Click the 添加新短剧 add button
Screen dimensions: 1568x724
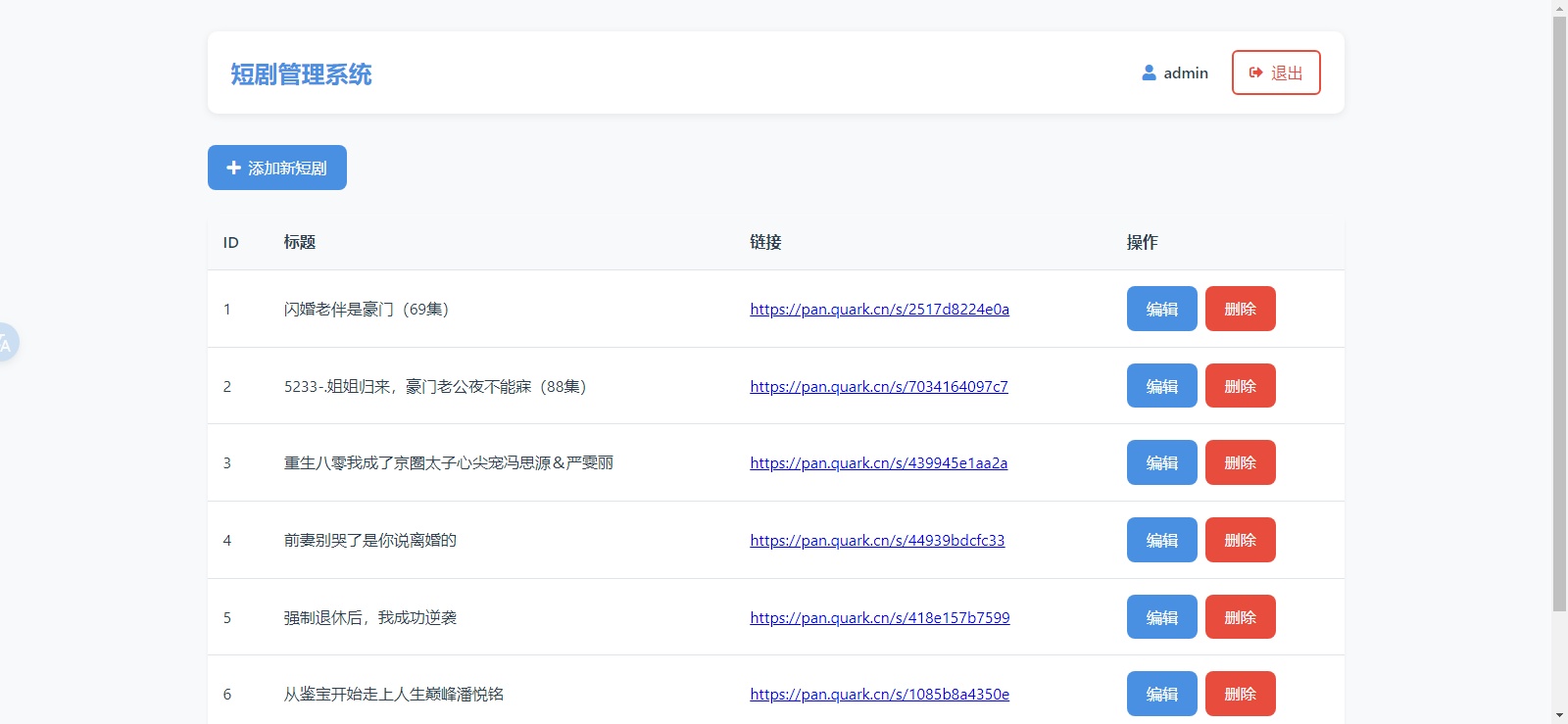pyautogui.click(x=277, y=168)
